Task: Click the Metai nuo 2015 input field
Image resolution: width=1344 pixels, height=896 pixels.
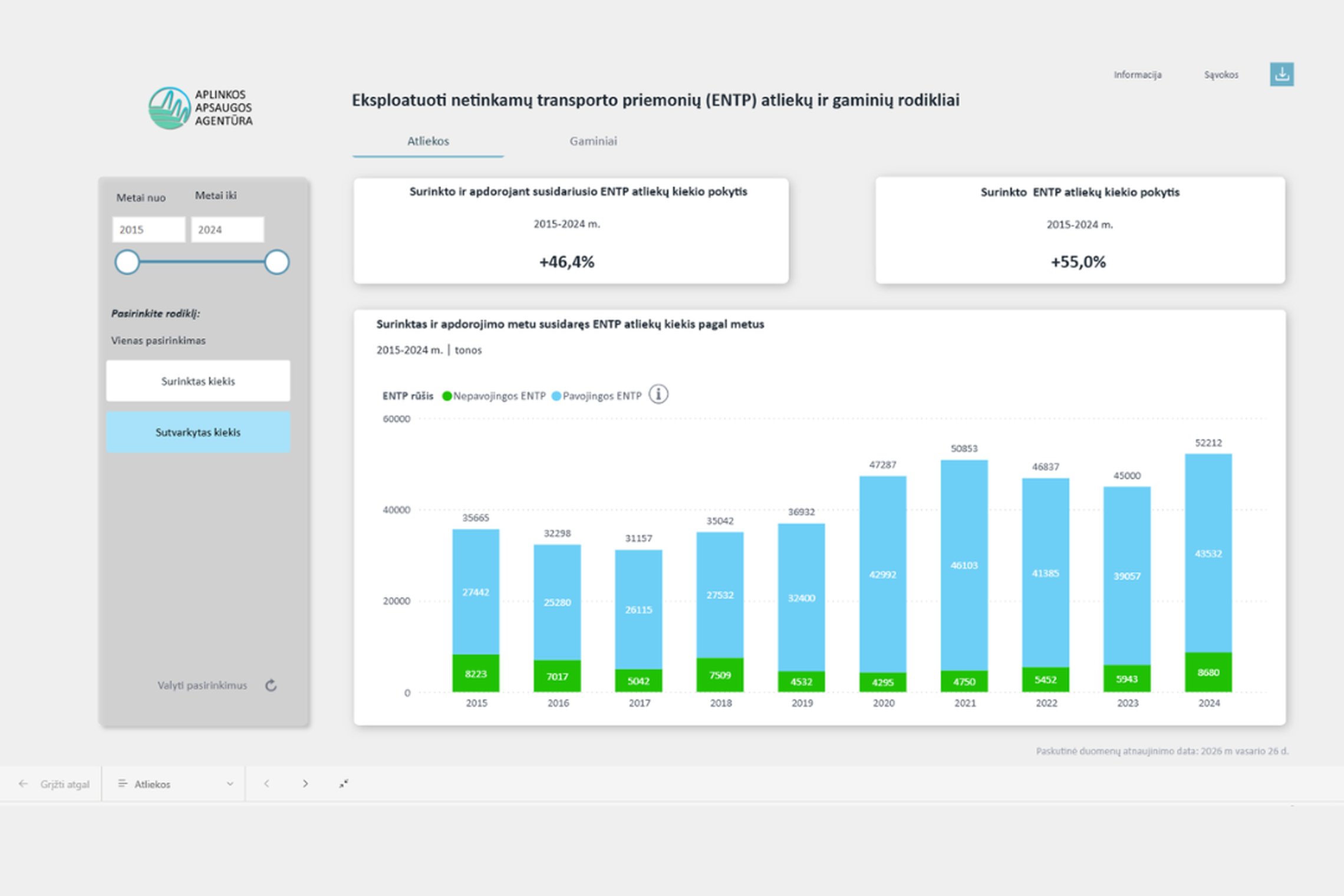Action: tap(149, 229)
